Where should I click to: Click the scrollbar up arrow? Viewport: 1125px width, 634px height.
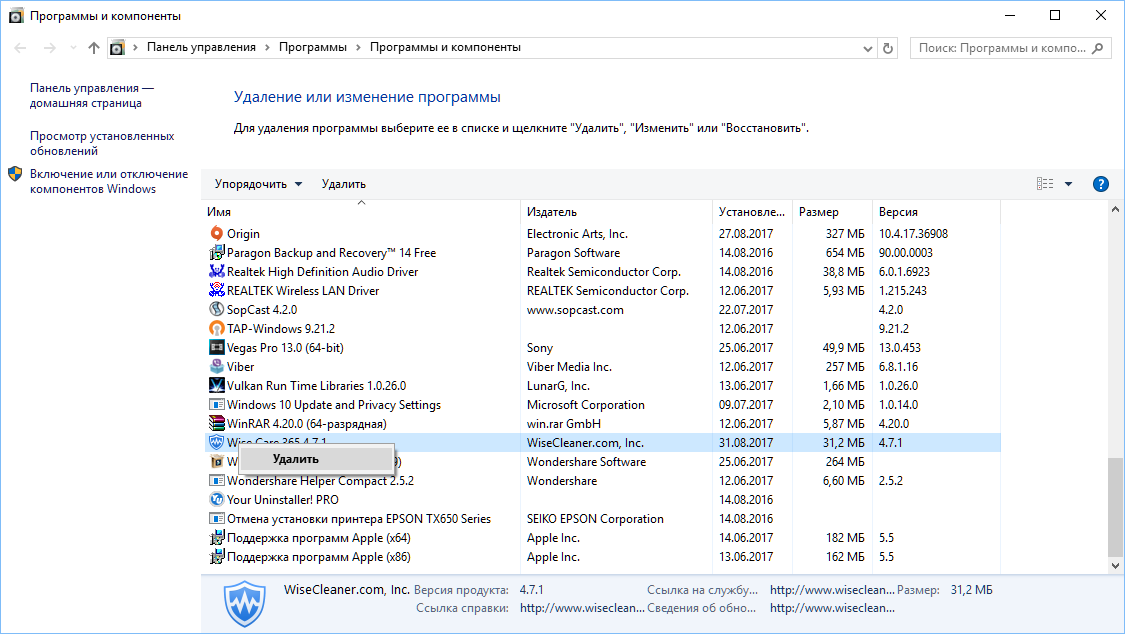[1114, 209]
